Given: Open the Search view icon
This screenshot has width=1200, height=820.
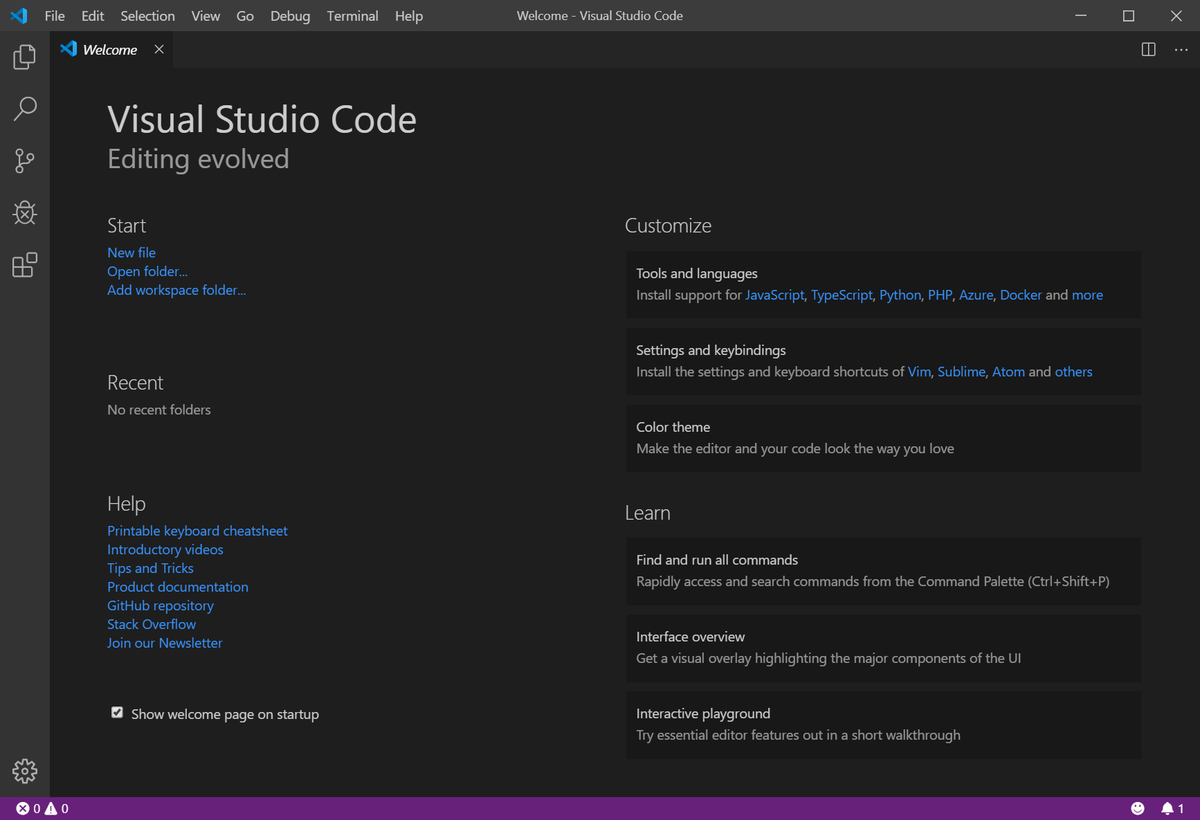Looking at the screenshot, I should point(24,109).
